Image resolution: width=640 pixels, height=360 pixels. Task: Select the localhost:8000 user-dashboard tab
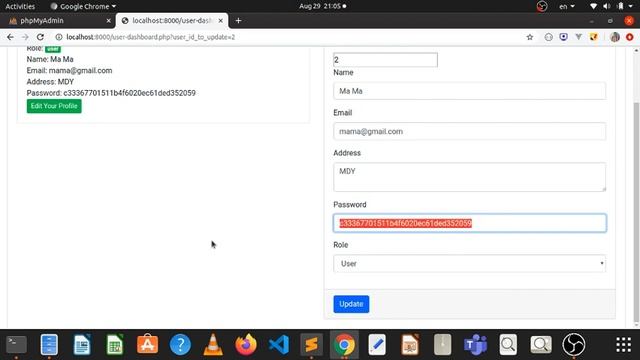172,20
